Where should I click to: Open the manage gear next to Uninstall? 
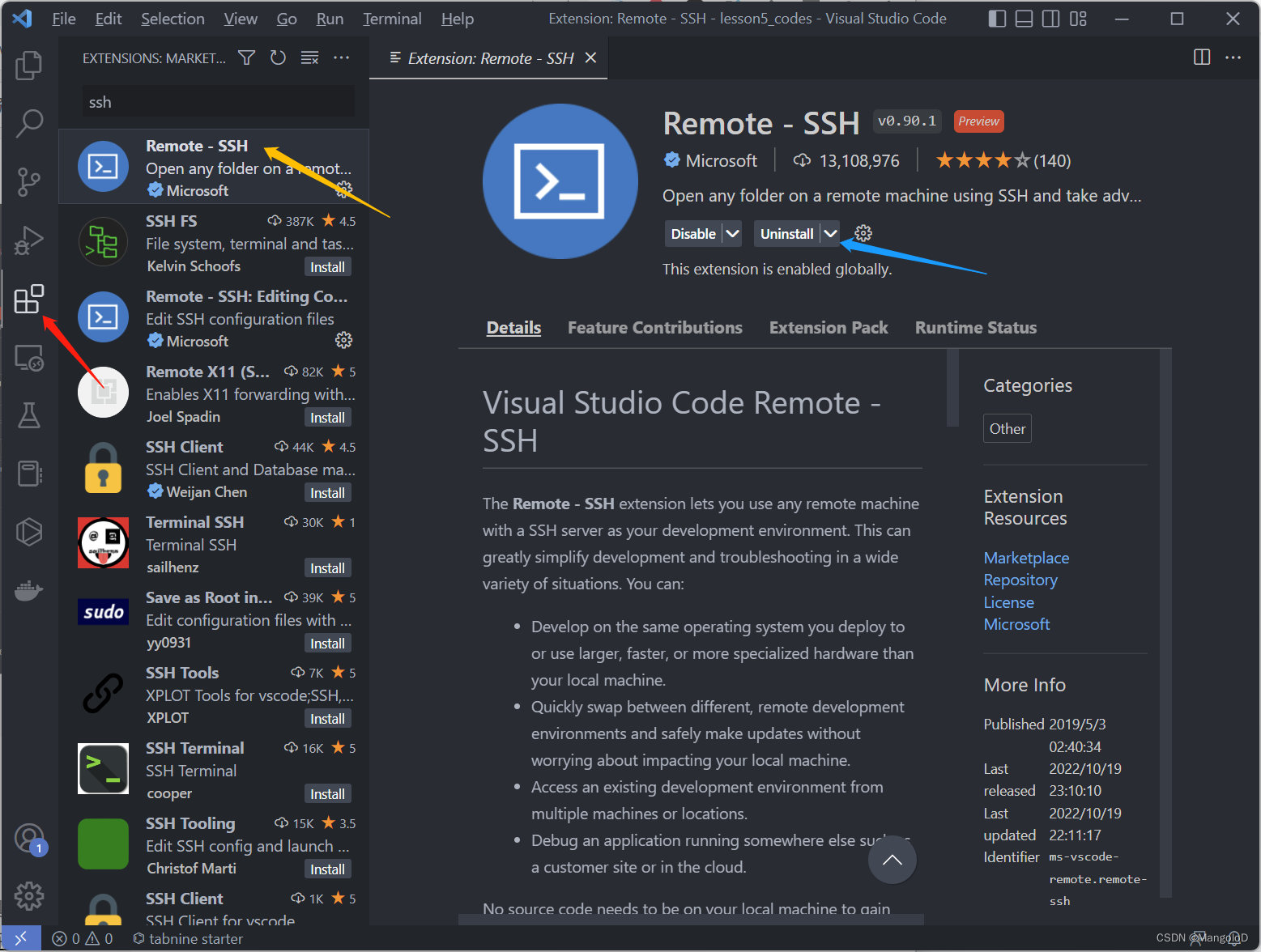click(x=863, y=233)
